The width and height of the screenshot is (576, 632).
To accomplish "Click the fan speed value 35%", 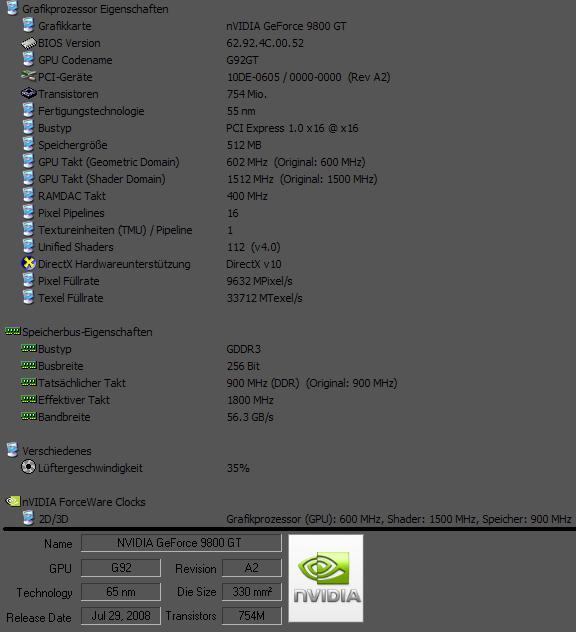I will pyautogui.click(x=238, y=468).
